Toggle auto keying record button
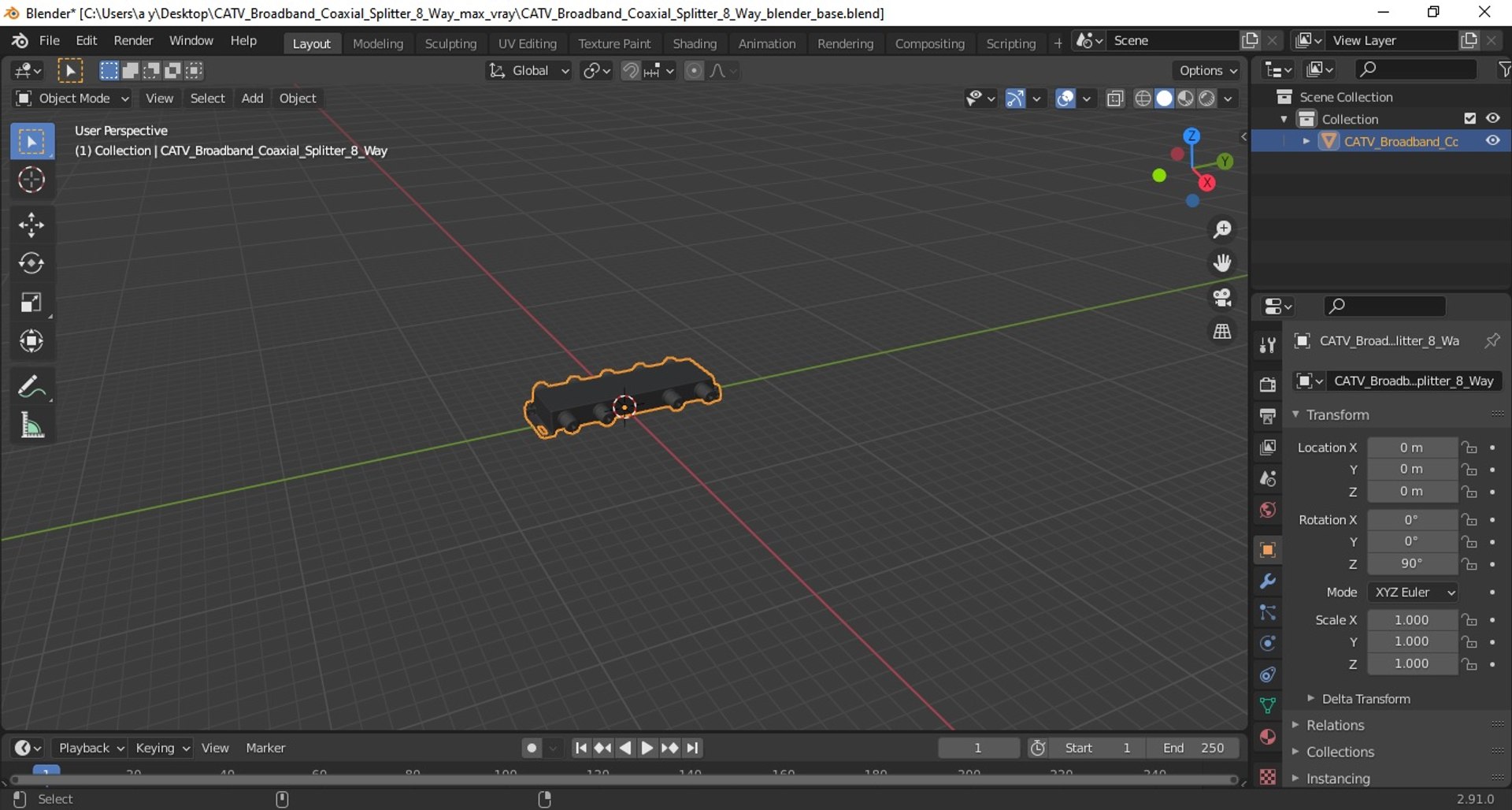The image size is (1512, 810). (x=532, y=748)
